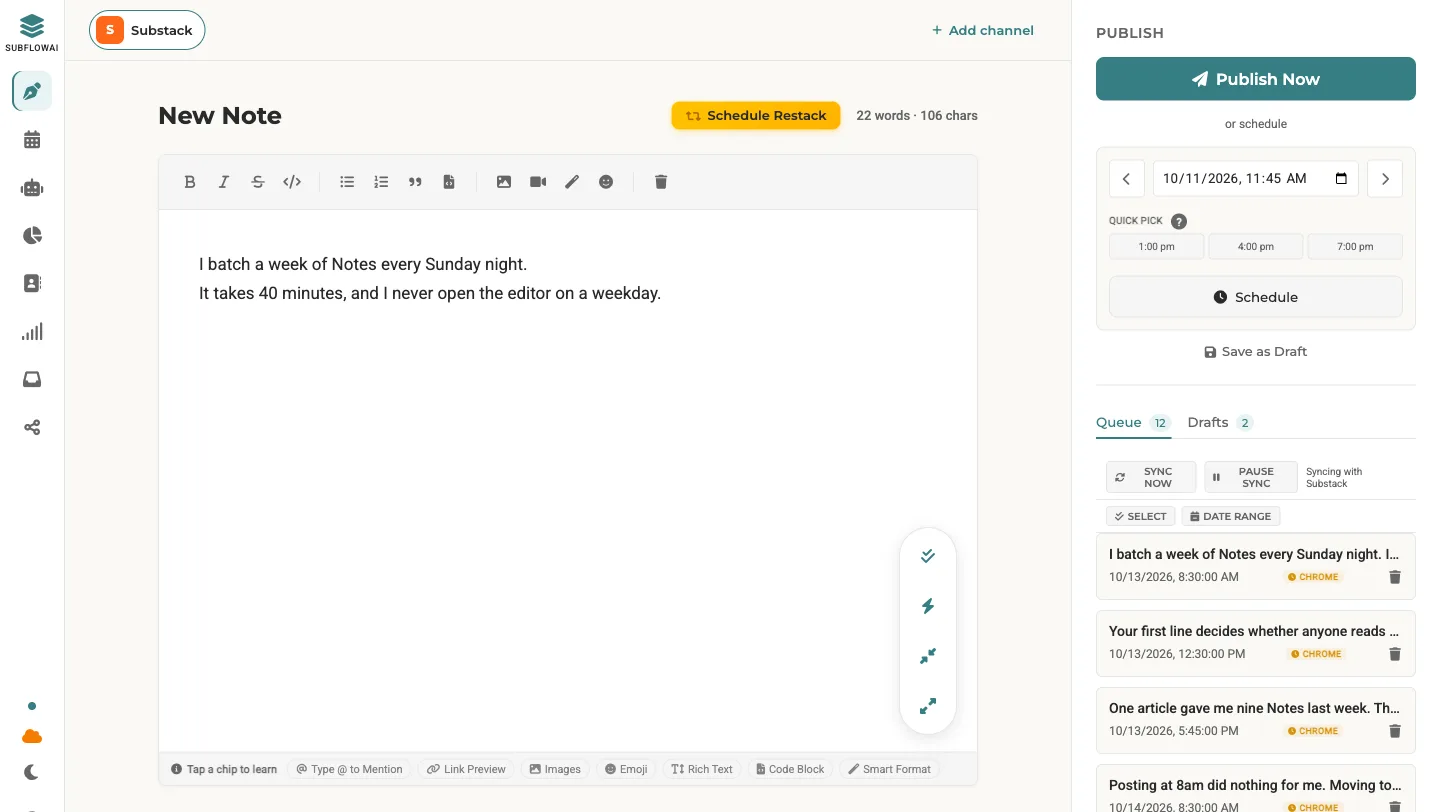Click Add channel link
The image size is (1440, 812).
pyautogui.click(x=983, y=30)
